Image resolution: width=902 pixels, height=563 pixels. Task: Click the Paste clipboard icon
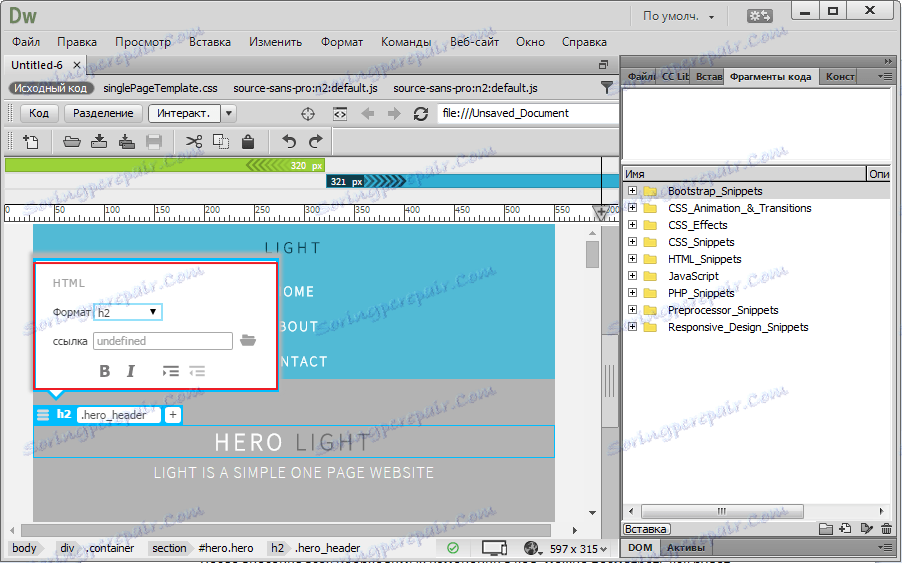(x=248, y=141)
